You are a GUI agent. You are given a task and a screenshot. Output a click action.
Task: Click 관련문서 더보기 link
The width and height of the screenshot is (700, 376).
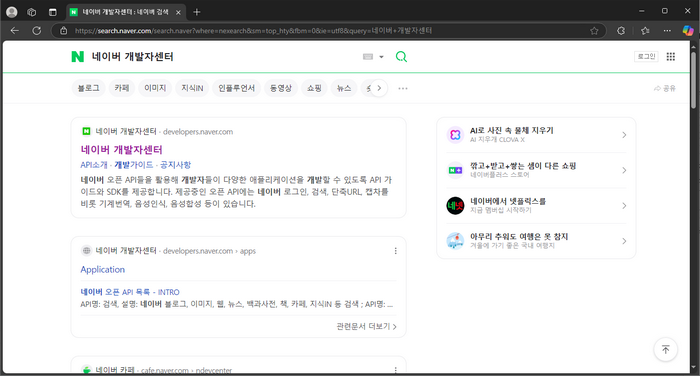point(367,326)
